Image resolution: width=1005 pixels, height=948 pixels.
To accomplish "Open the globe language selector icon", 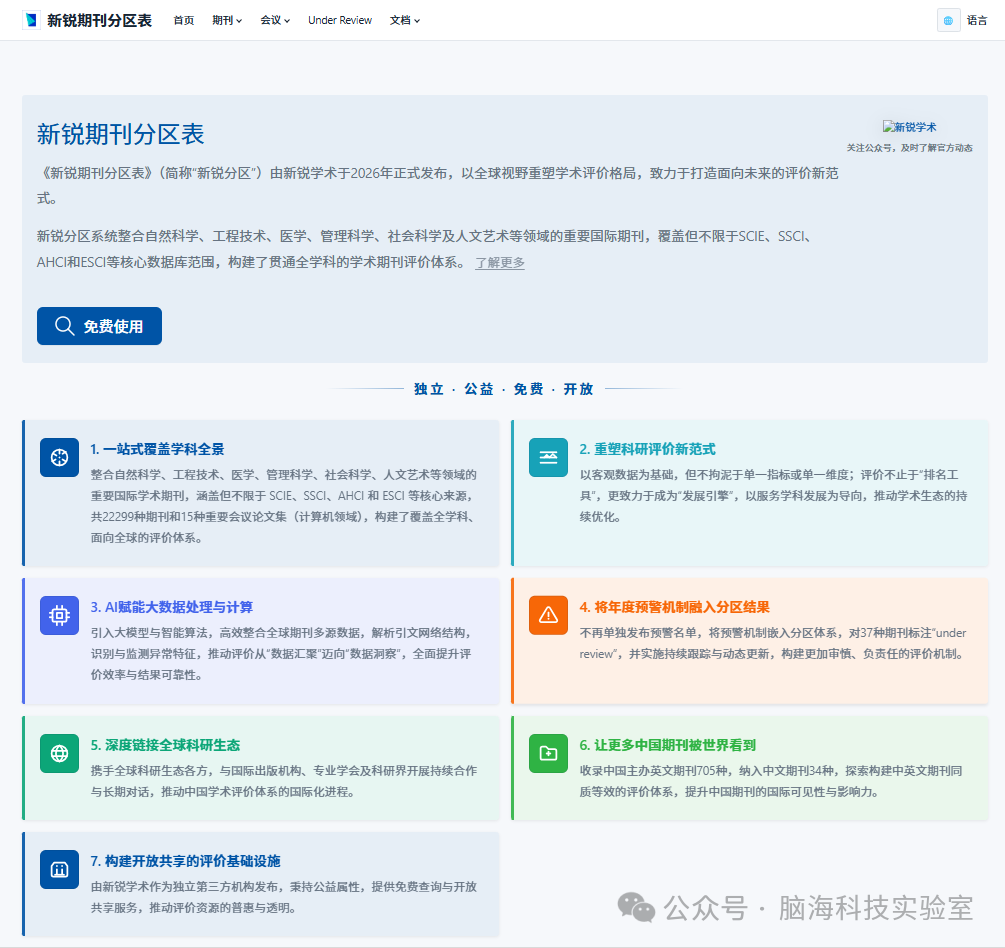I will point(948,19).
